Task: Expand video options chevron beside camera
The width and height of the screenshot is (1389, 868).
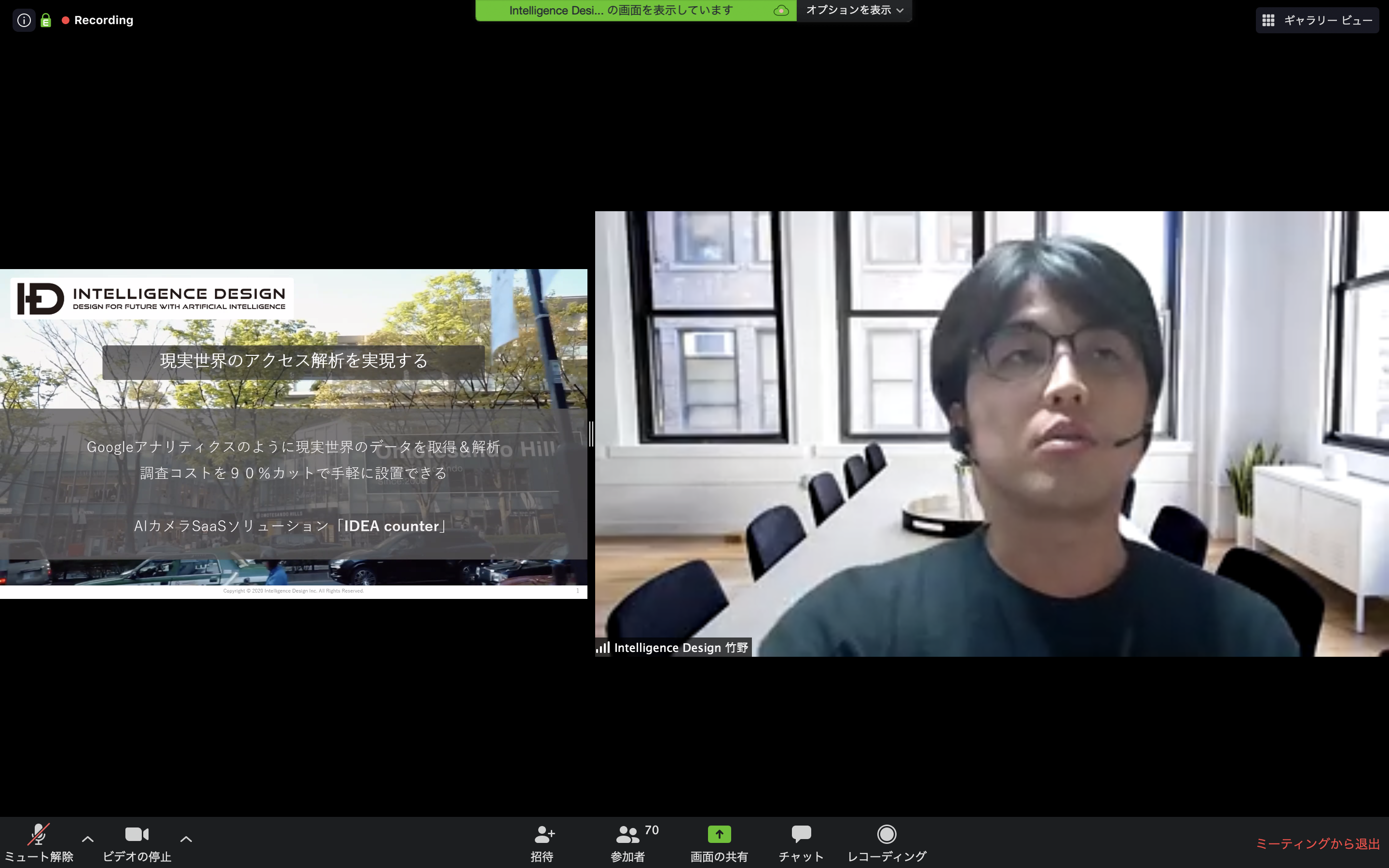Action: (186, 839)
